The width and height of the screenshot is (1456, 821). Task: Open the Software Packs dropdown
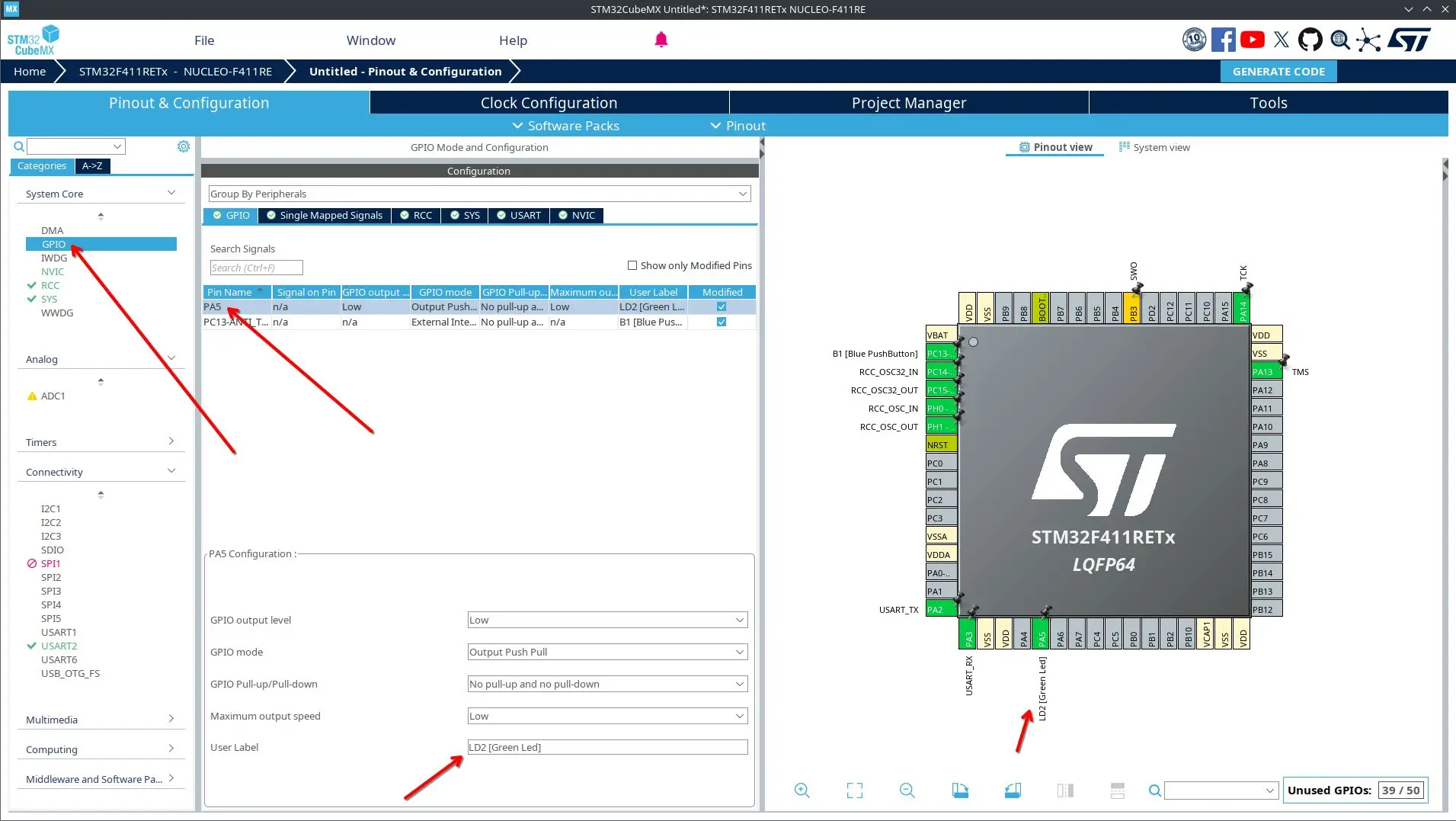(565, 126)
